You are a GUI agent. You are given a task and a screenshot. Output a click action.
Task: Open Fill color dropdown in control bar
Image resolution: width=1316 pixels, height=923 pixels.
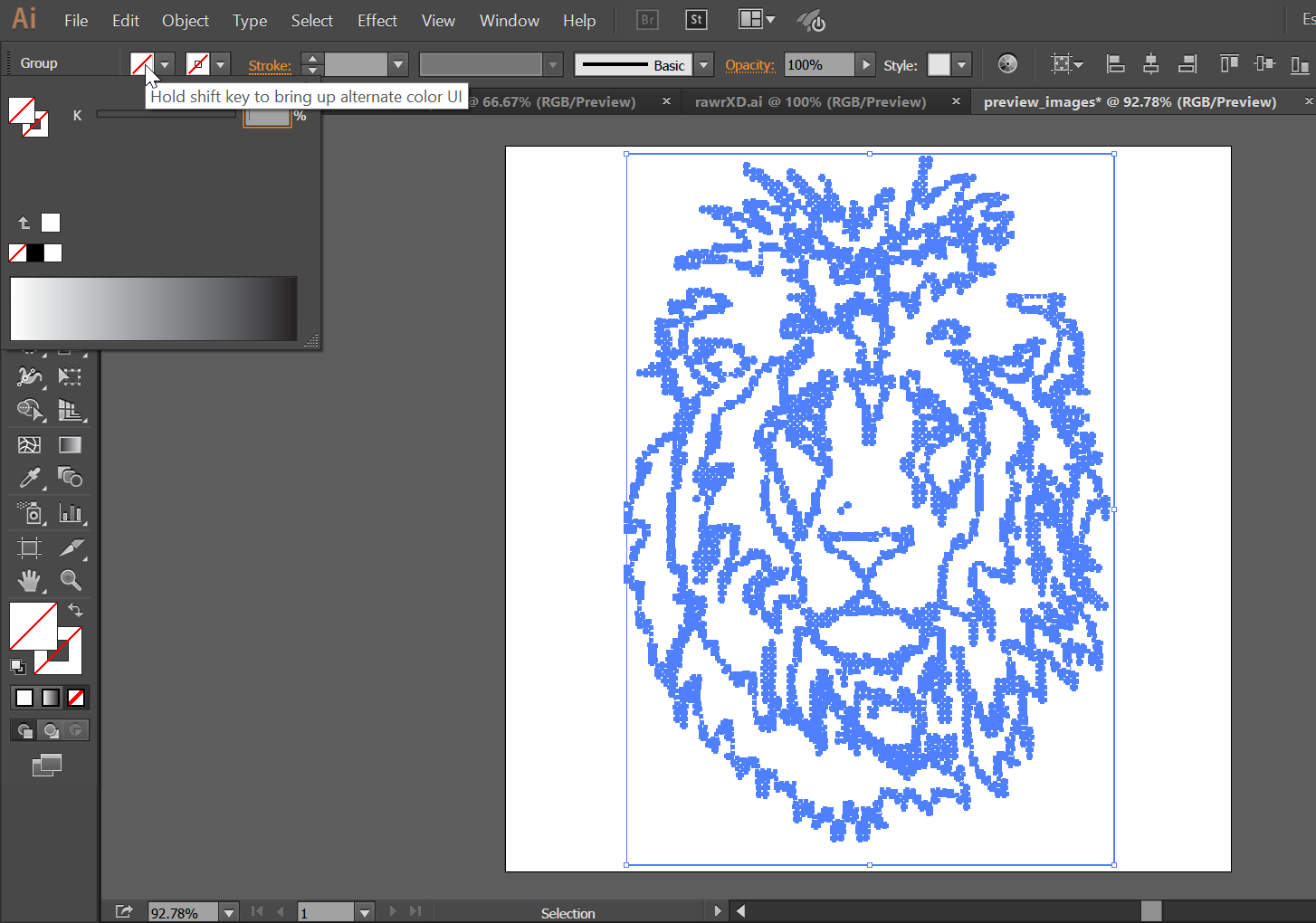coord(165,65)
